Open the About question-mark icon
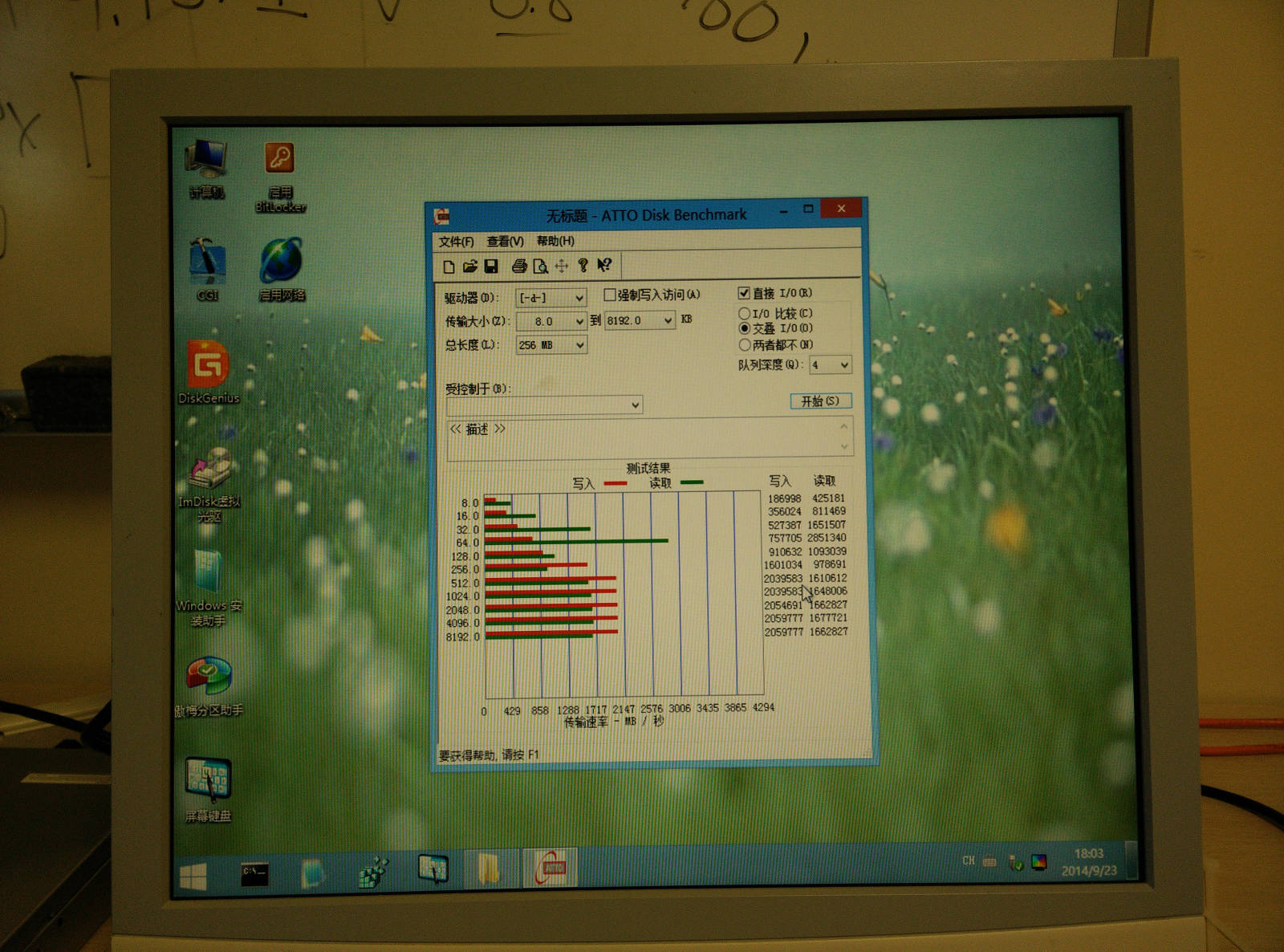The height and width of the screenshot is (952, 1284). pyautogui.click(x=583, y=266)
